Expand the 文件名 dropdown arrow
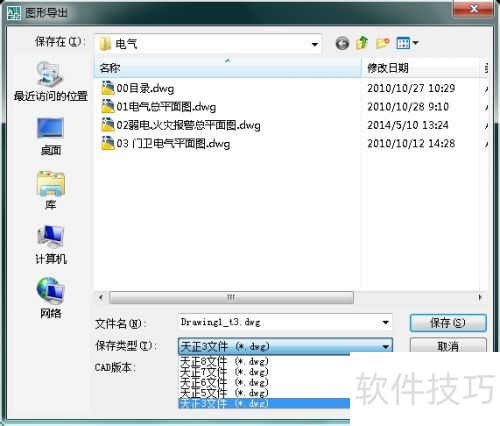The height and width of the screenshot is (426, 500). tap(386, 322)
